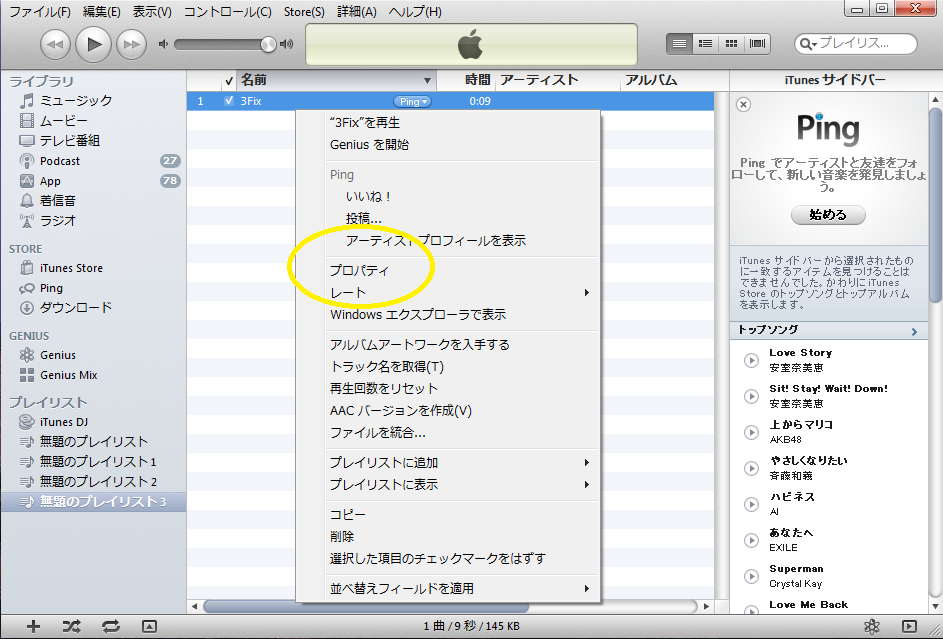Toggle the artwork viewer button

click(149, 626)
